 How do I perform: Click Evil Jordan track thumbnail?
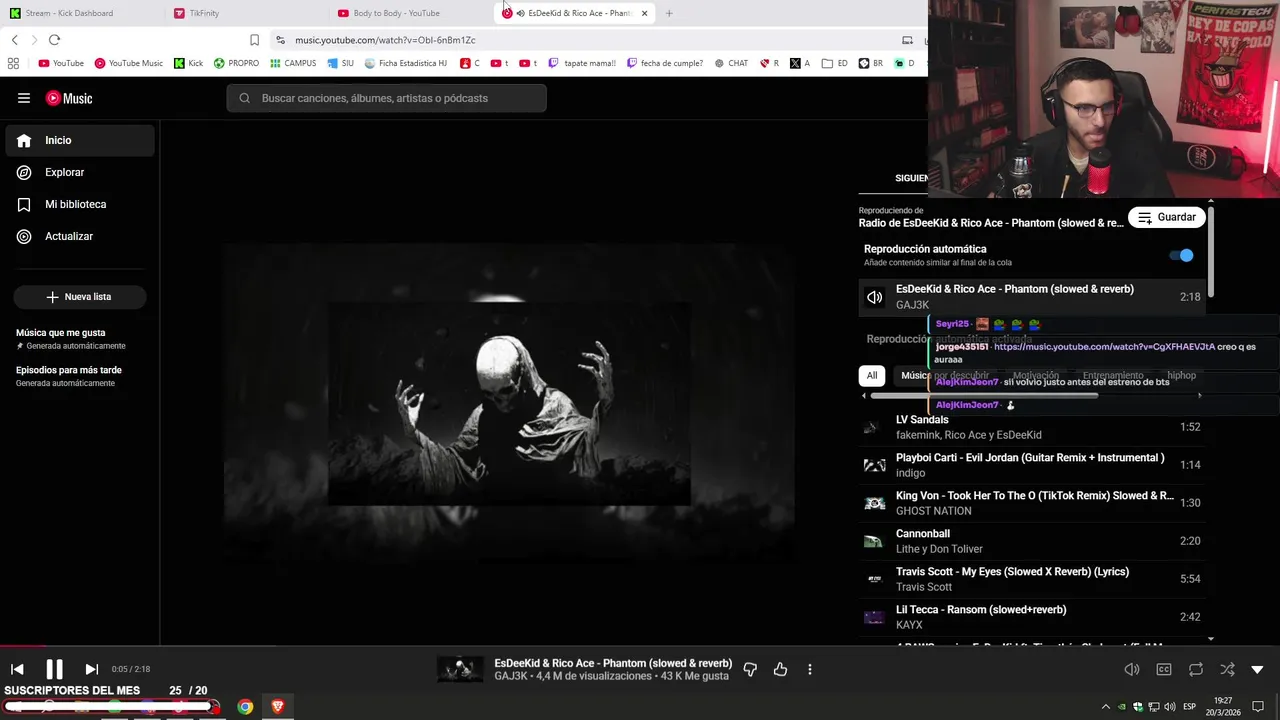coord(874,465)
